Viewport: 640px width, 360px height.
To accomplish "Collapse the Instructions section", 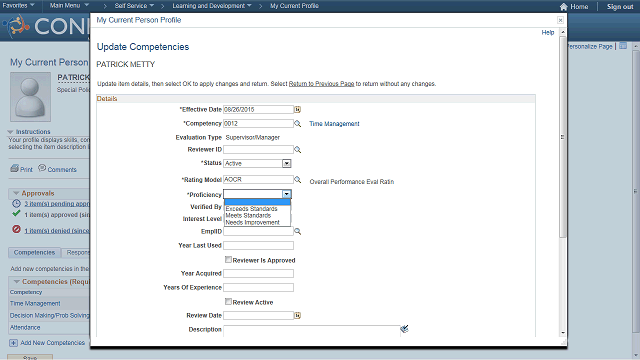I will 11,132.
